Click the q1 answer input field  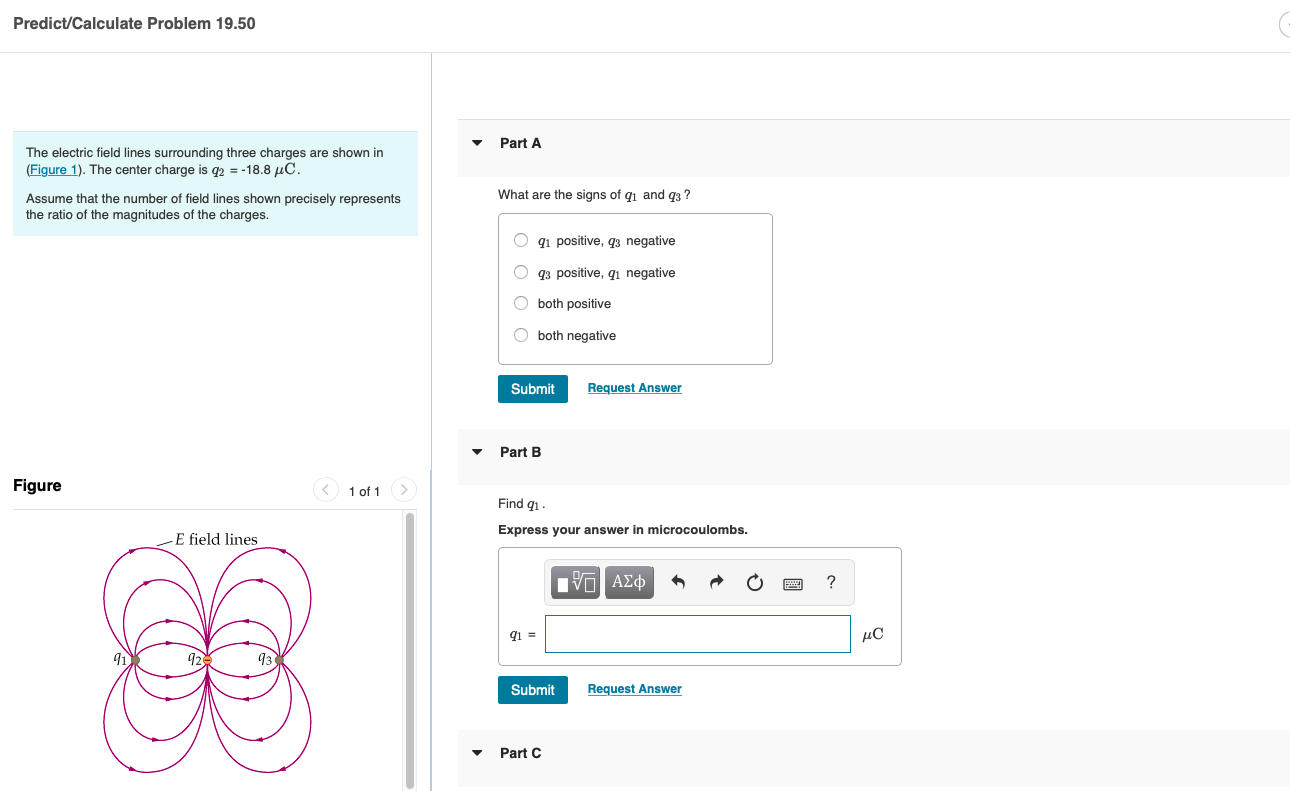point(698,634)
